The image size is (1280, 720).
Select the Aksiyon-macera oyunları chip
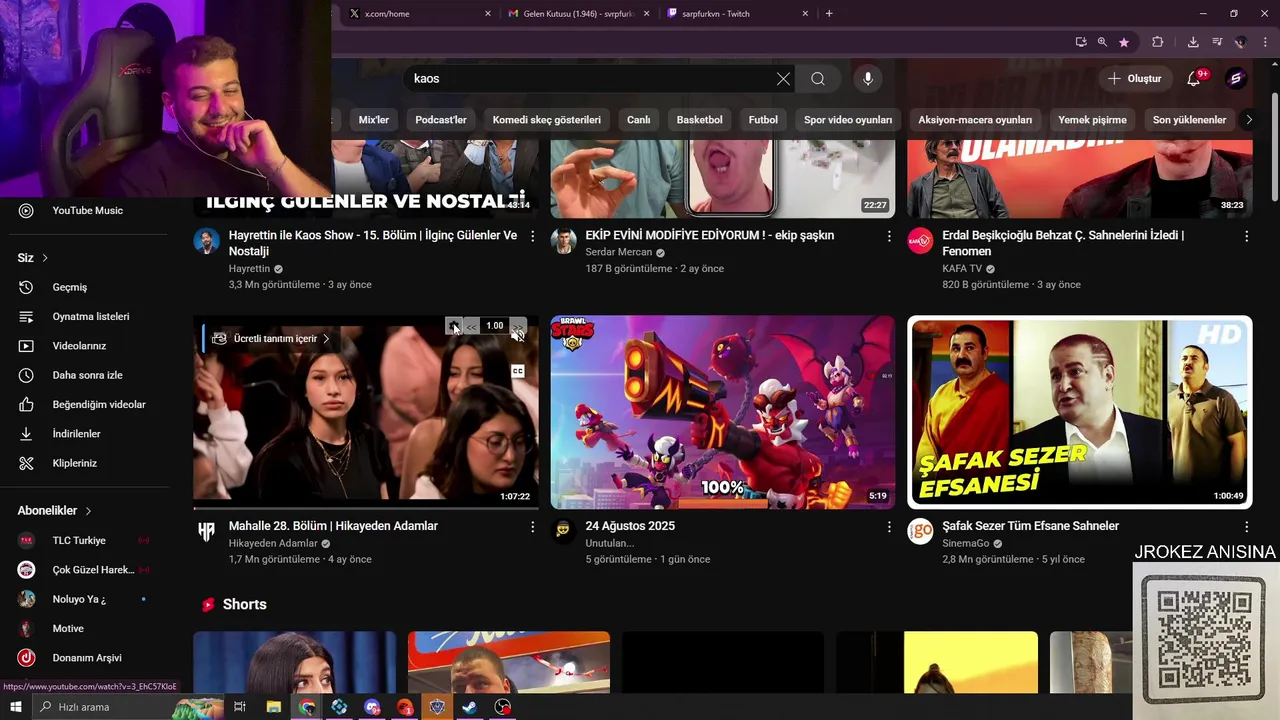click(x=975, y=120)
